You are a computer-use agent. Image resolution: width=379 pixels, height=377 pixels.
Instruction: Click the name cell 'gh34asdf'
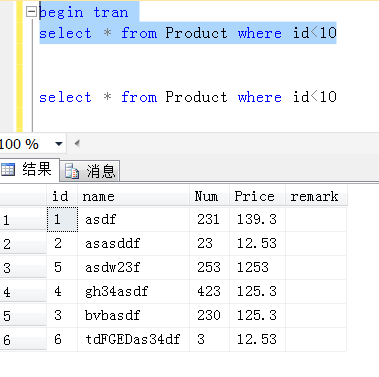click(x=133, y=291)
